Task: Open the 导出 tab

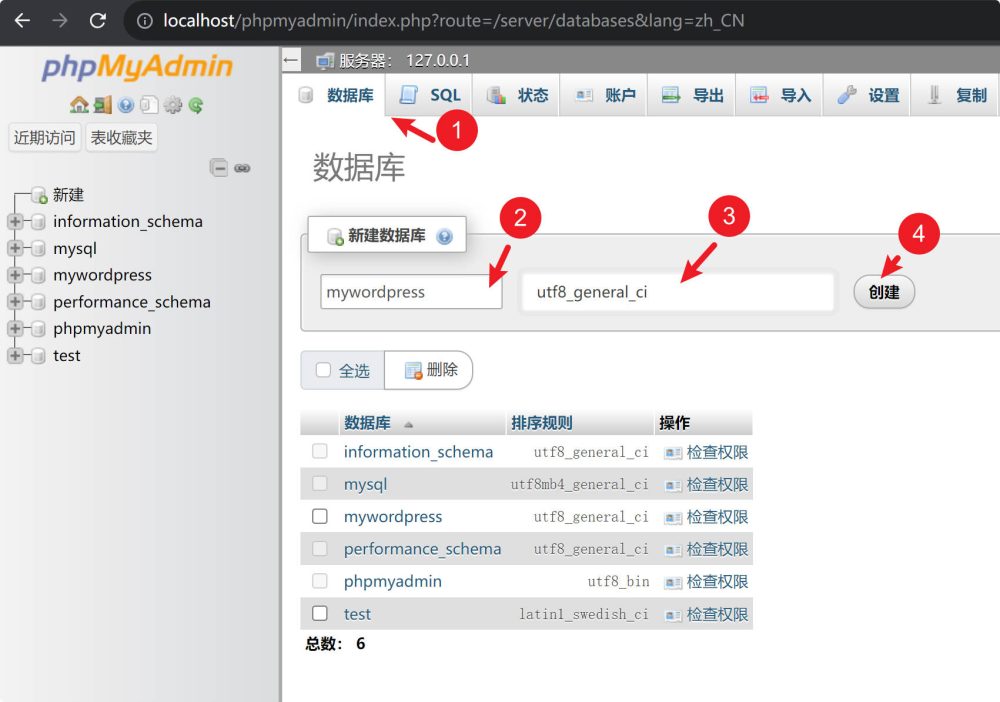Action: [691, 95]
